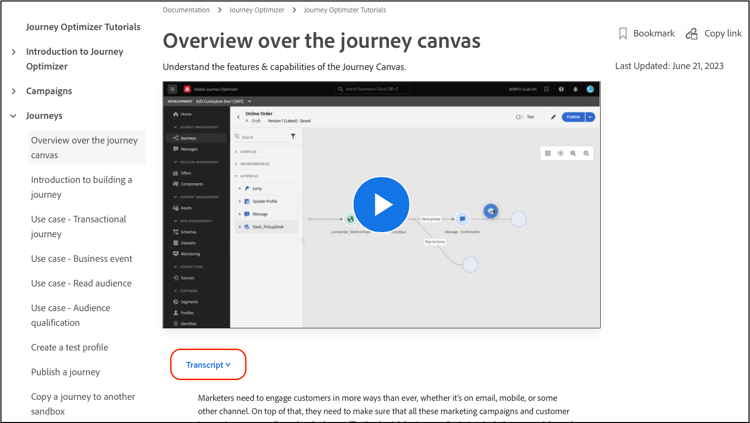The height and width of the screenshot is (423, 750).
Task: Click the Bookmark icon
Action: click(x=623, y=33)
